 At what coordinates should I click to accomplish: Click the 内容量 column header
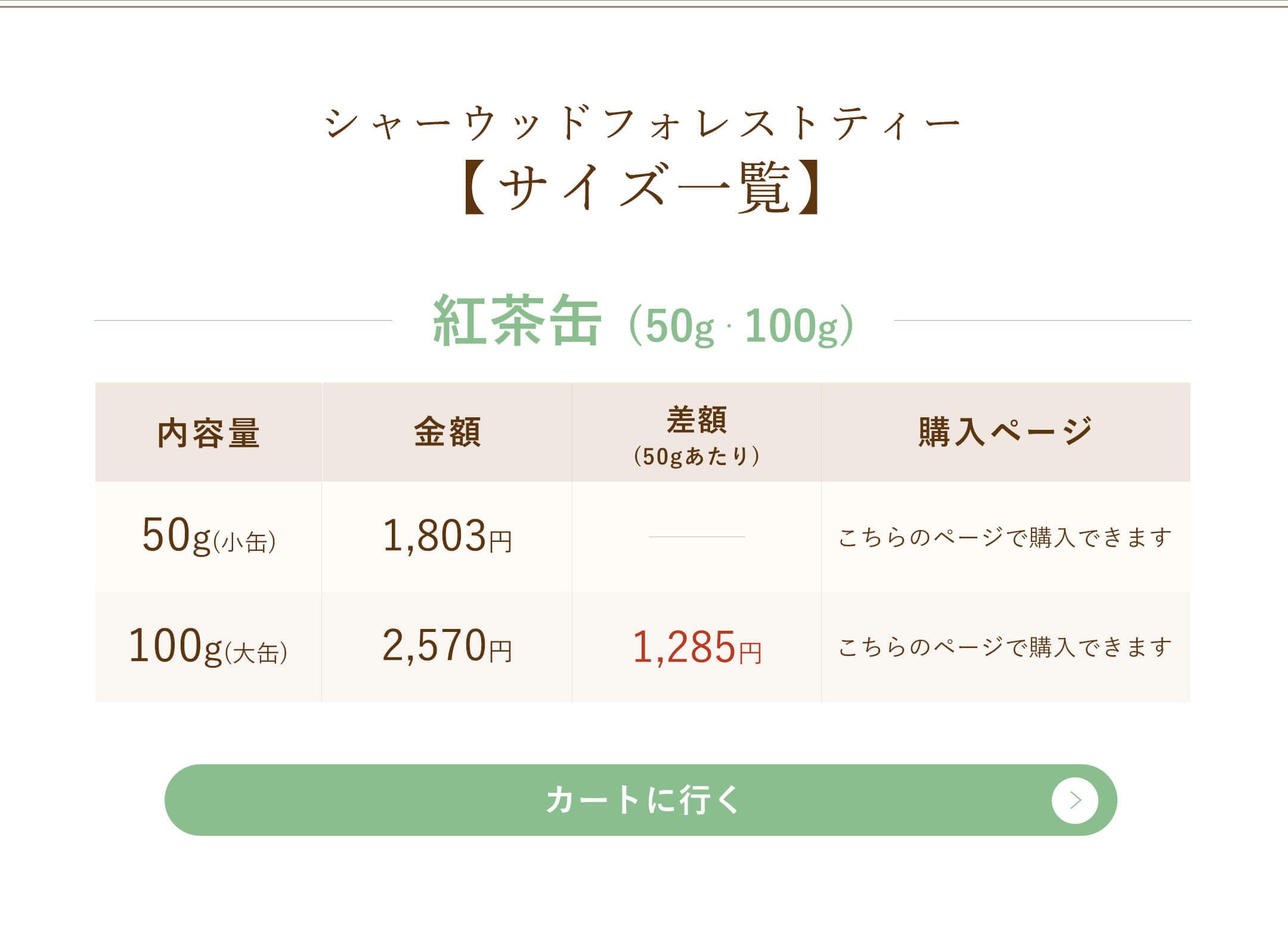point(208,432)
